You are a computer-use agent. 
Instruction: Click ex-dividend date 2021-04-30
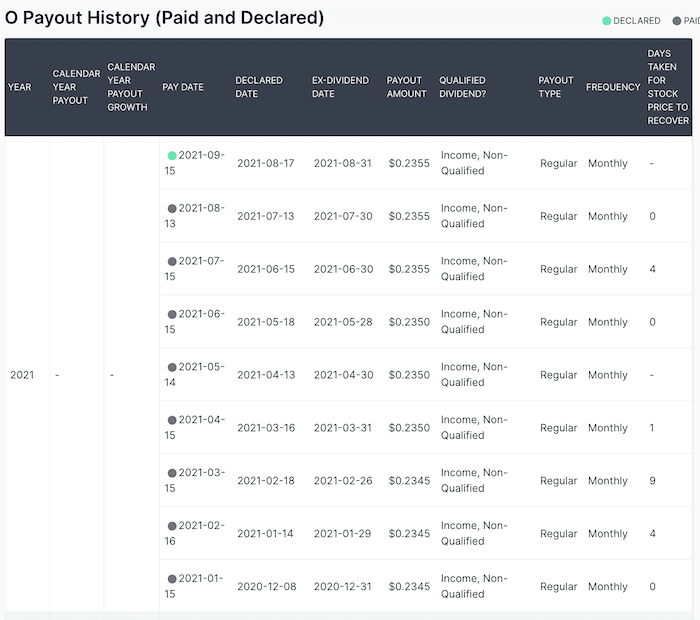pos(343,375)
